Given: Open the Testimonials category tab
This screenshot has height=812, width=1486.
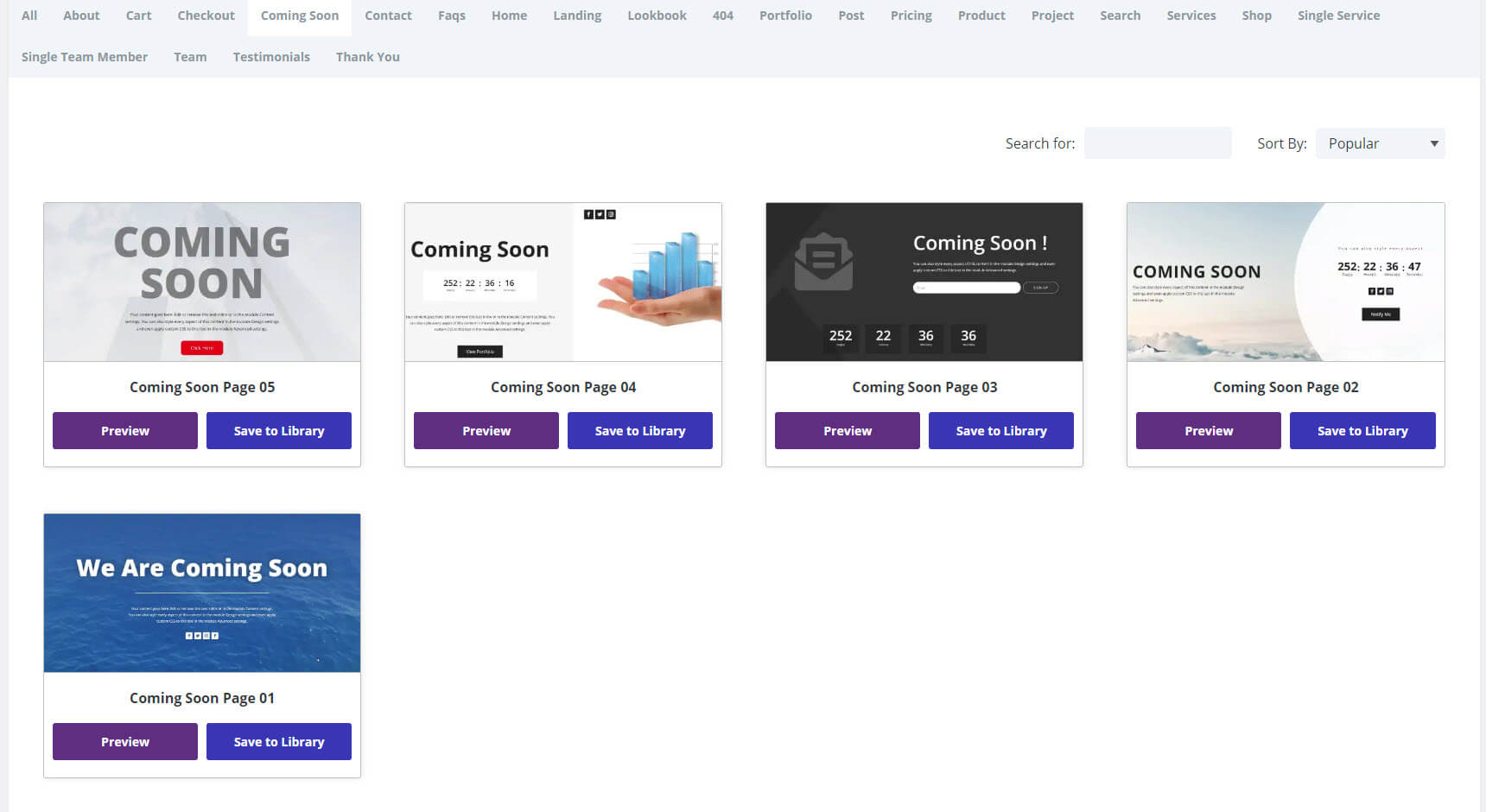Looking at the screenshot, I should coord(271,57).
